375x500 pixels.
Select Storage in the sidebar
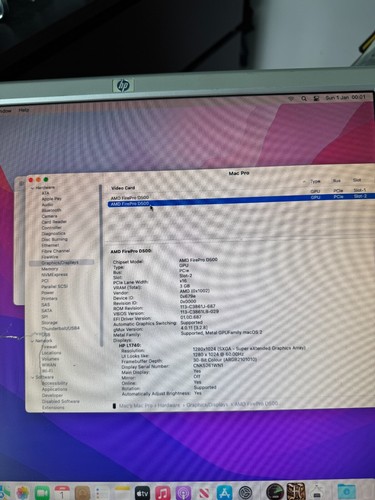pos(49,322)
